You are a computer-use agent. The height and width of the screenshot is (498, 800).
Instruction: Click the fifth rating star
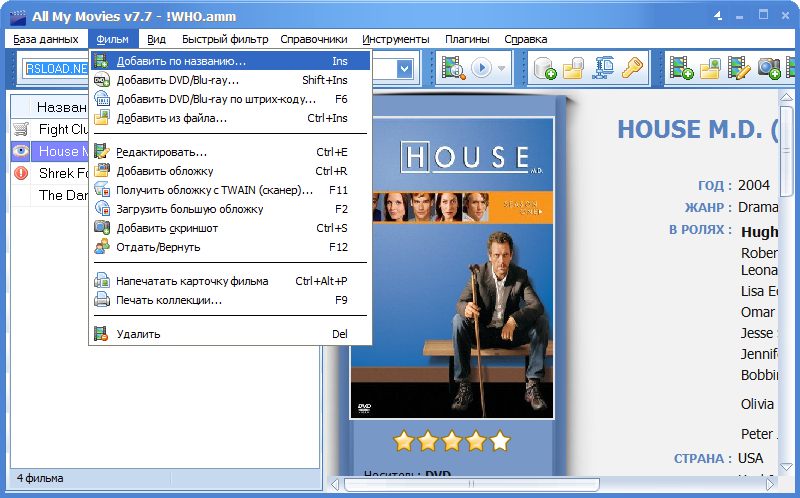point(499,440)
